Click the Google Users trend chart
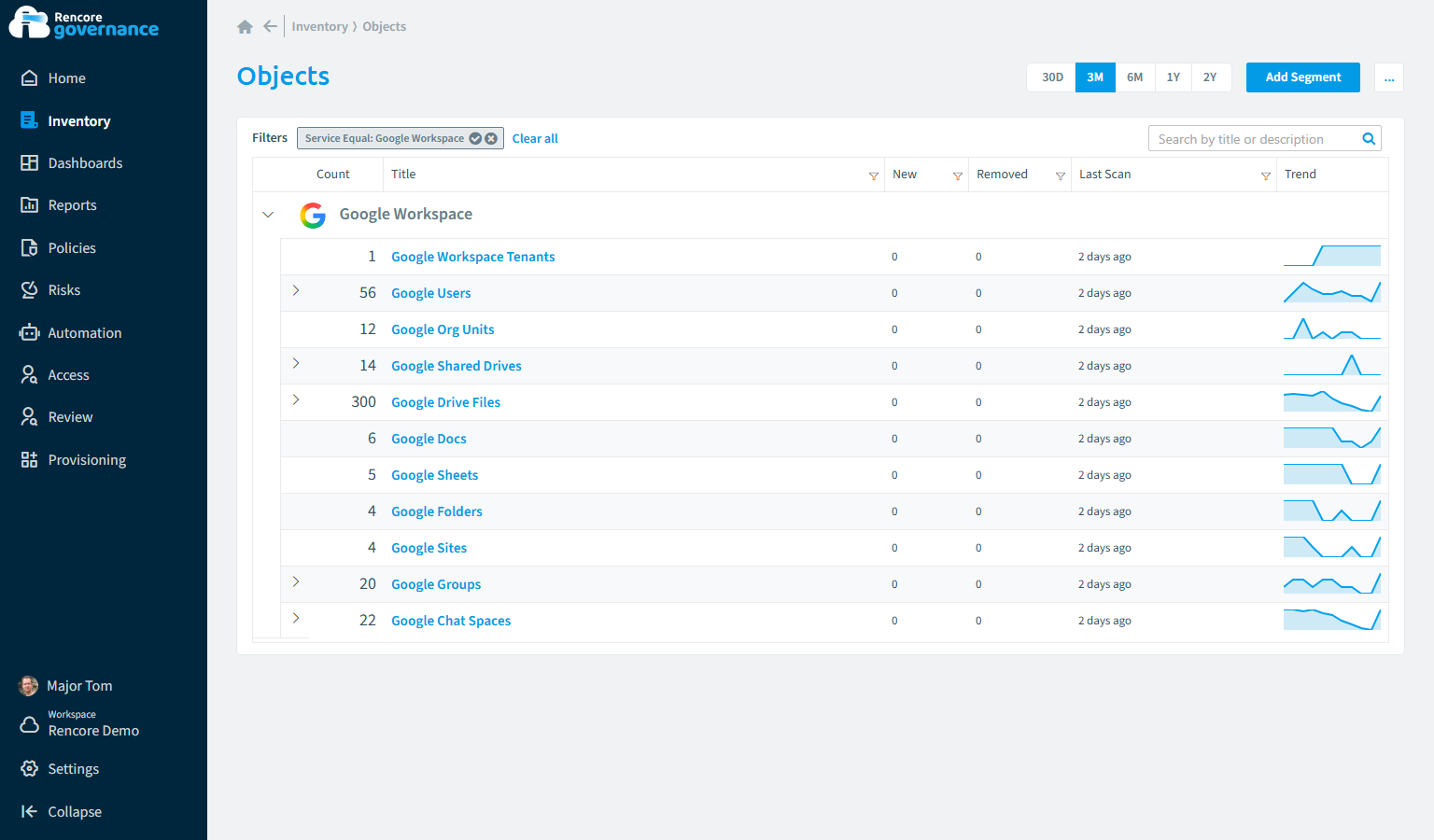Viewport: 1434px width, 840px height. click(1332, 292)
